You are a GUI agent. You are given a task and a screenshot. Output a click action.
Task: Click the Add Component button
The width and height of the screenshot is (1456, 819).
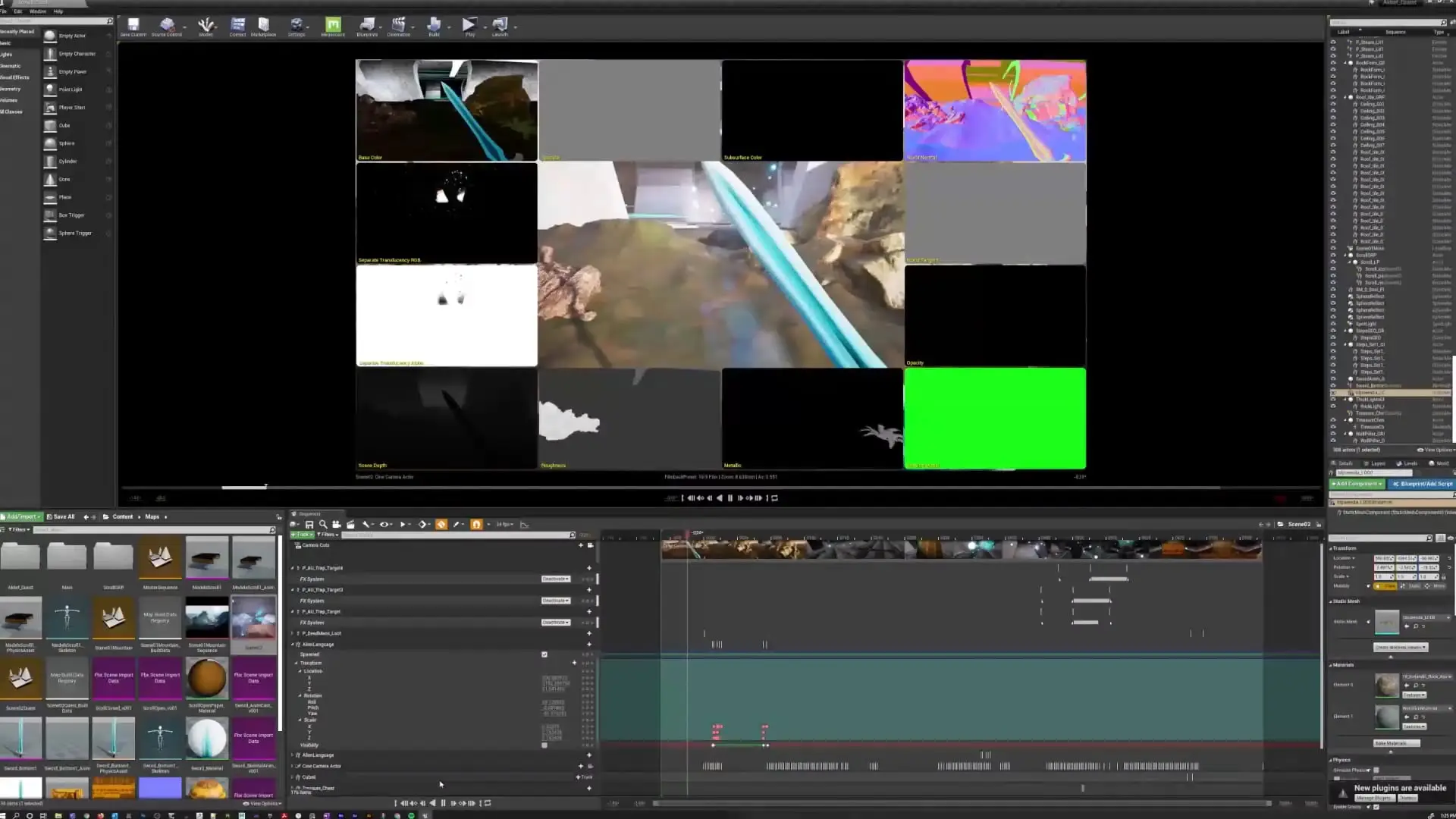pyautogui.click(x=1357, y=484)
